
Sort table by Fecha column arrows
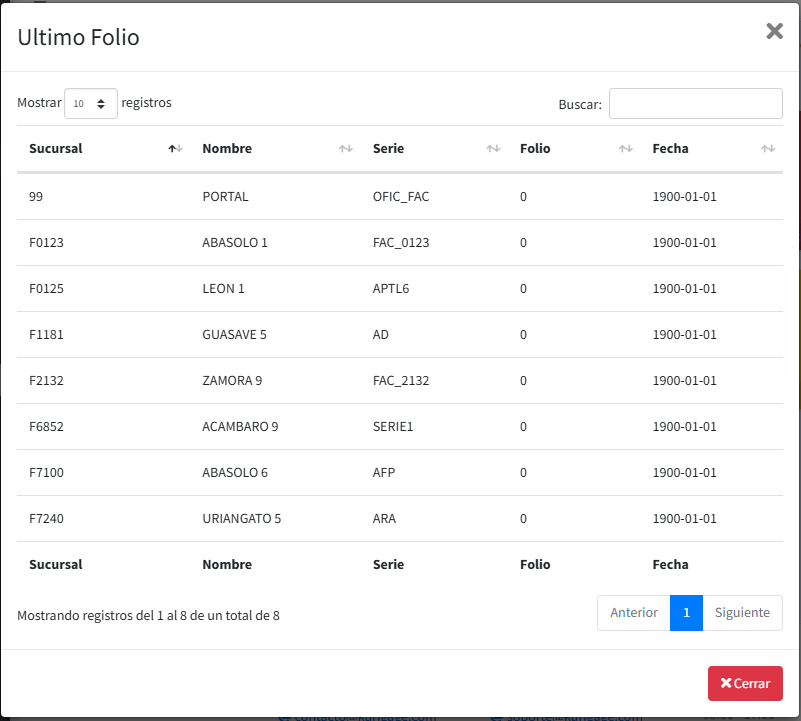point(767,149)
